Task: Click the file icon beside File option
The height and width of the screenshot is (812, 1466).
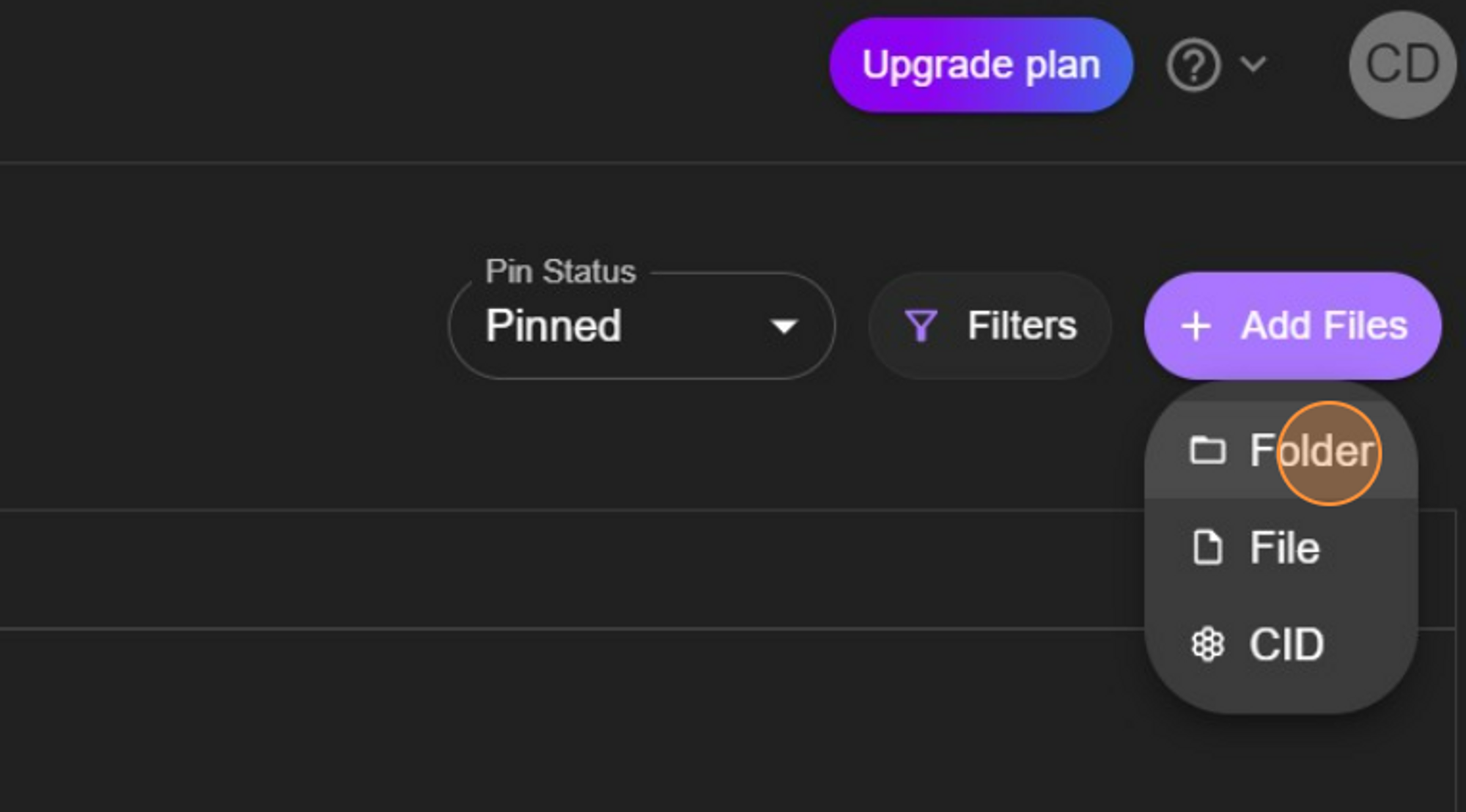Action: pyautogui.click(x=1207, y=547)
